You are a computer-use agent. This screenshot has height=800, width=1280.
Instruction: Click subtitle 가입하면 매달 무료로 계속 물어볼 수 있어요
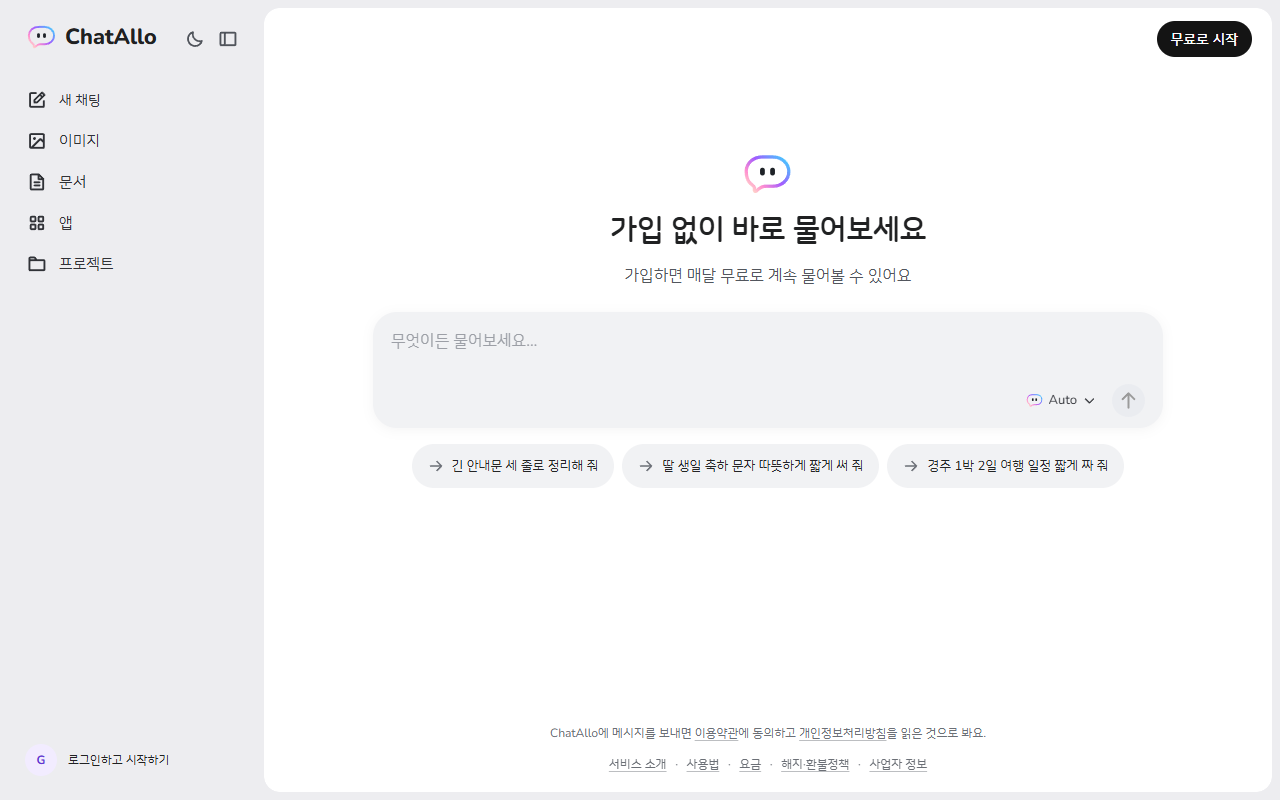tap(768, 275)
